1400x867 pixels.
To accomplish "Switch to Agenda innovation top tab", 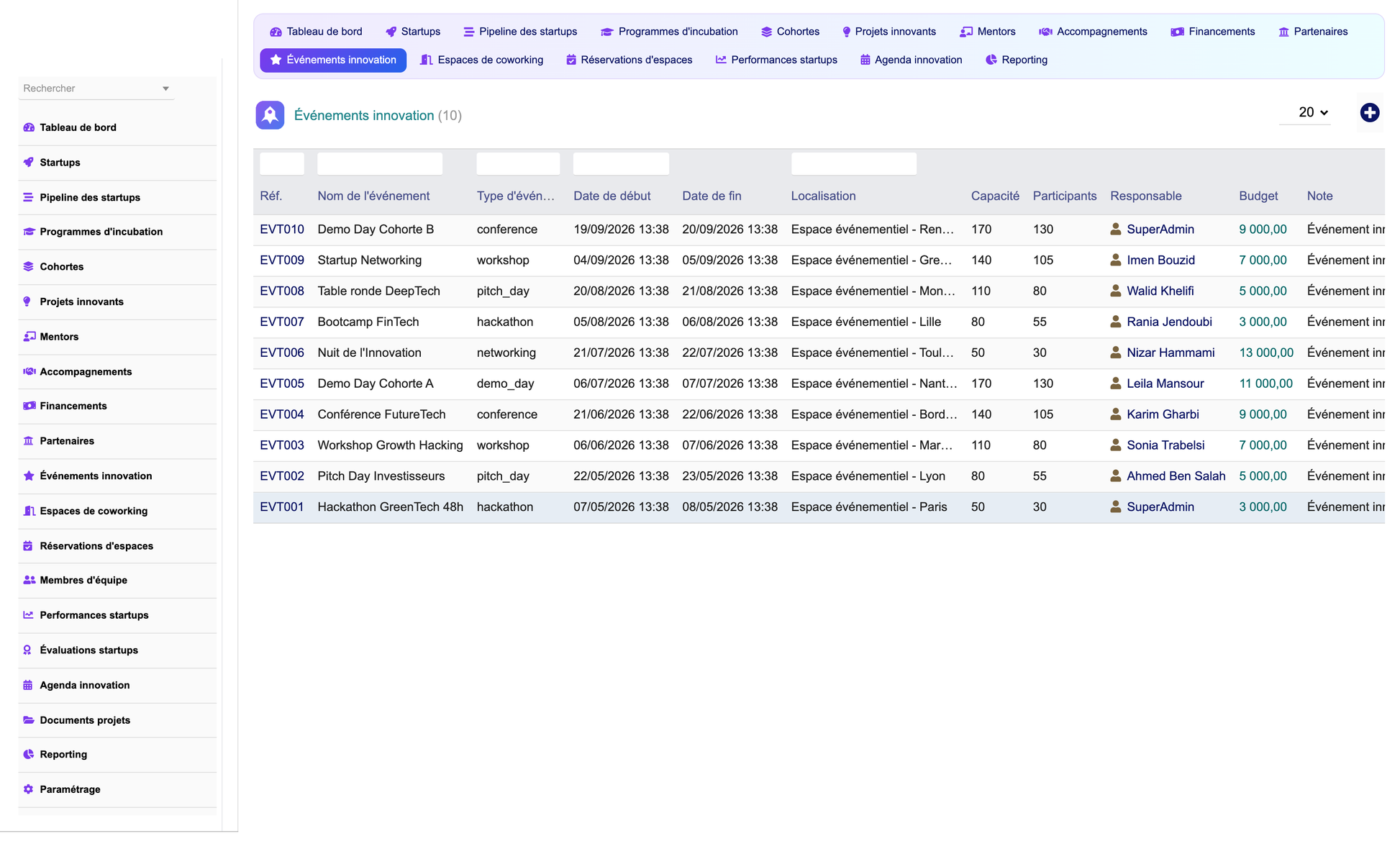I will [911, 60].
